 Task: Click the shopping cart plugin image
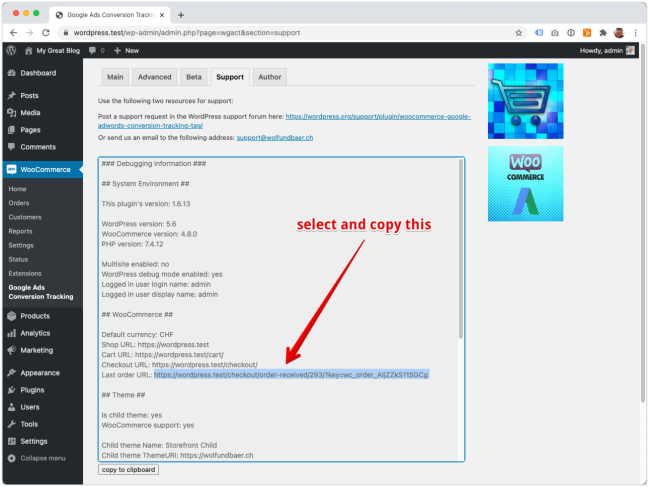pos(525,101)
